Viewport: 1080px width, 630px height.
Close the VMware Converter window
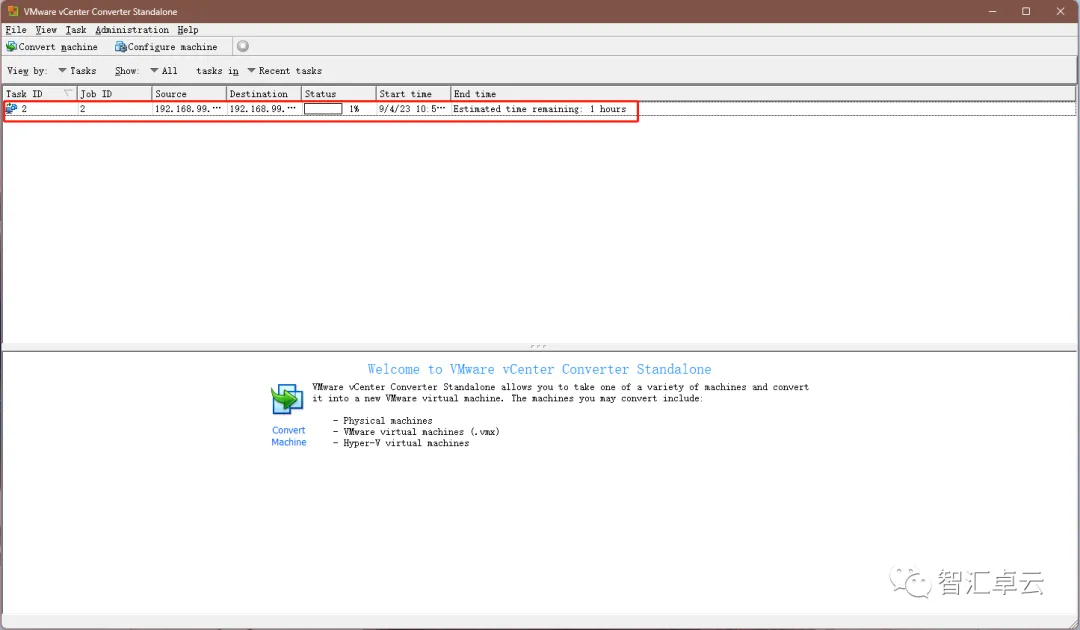tap(1060, 11)
